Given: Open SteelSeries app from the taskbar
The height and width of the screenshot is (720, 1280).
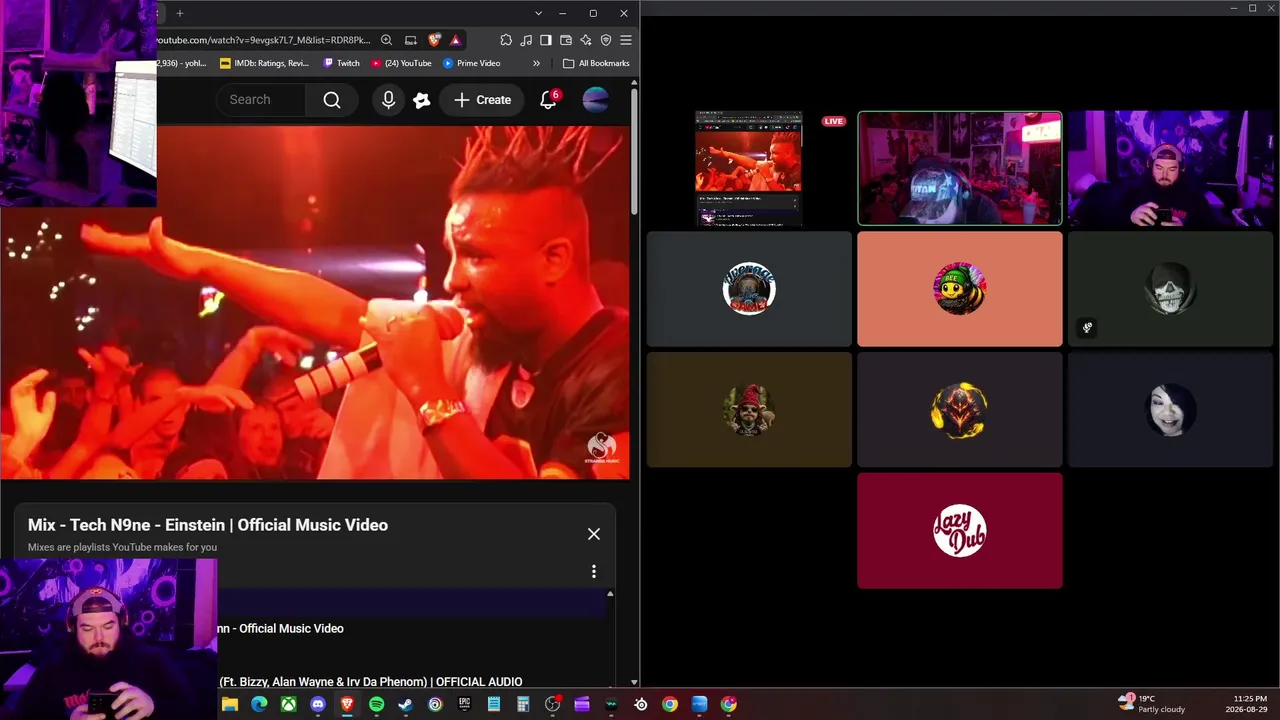Looking at the screenshot, I should click(641, 704).
